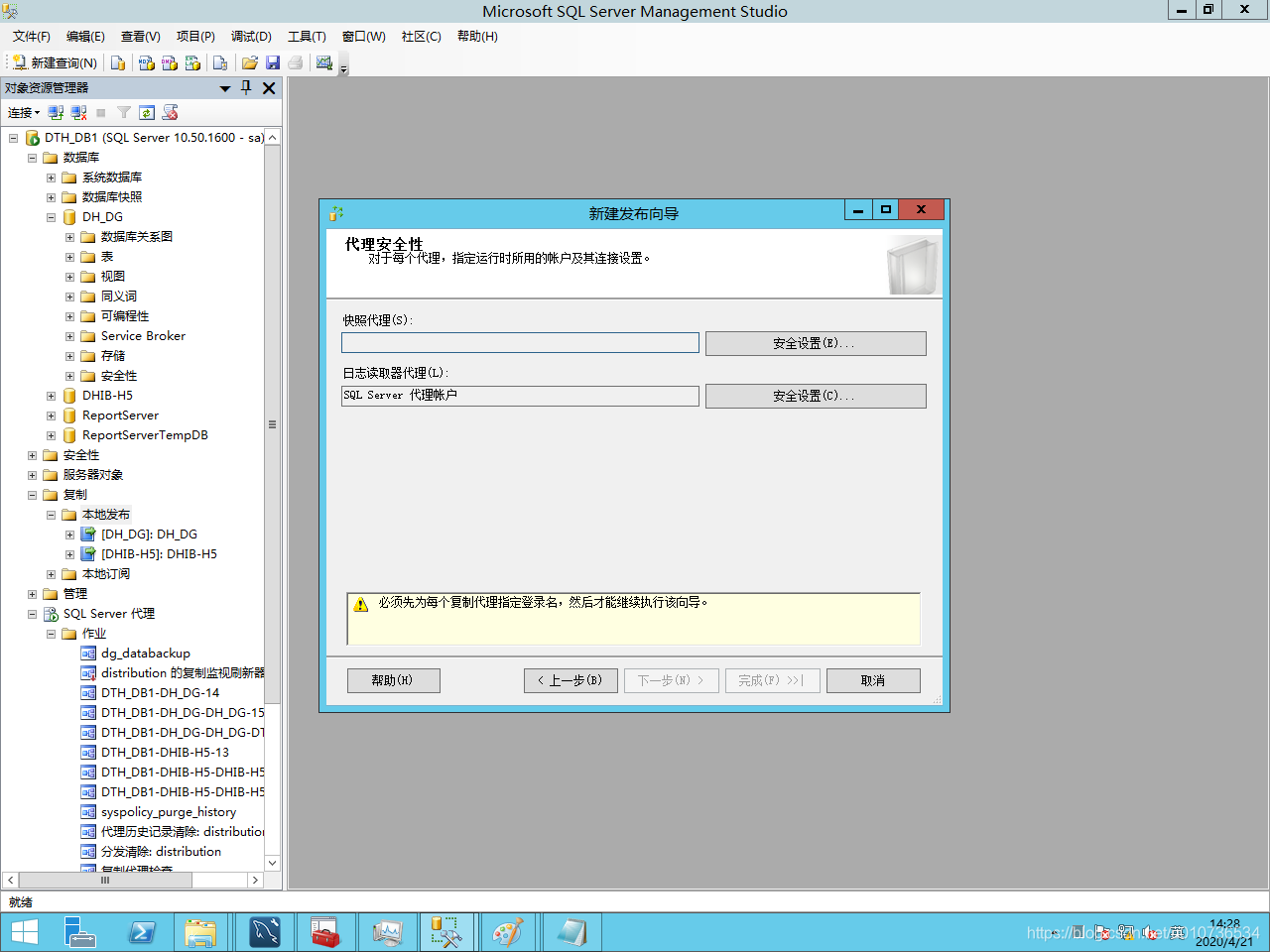Click the SQL Server Compact query icon
Viewport: 1270px width, 952px height.
pos(220,62)
